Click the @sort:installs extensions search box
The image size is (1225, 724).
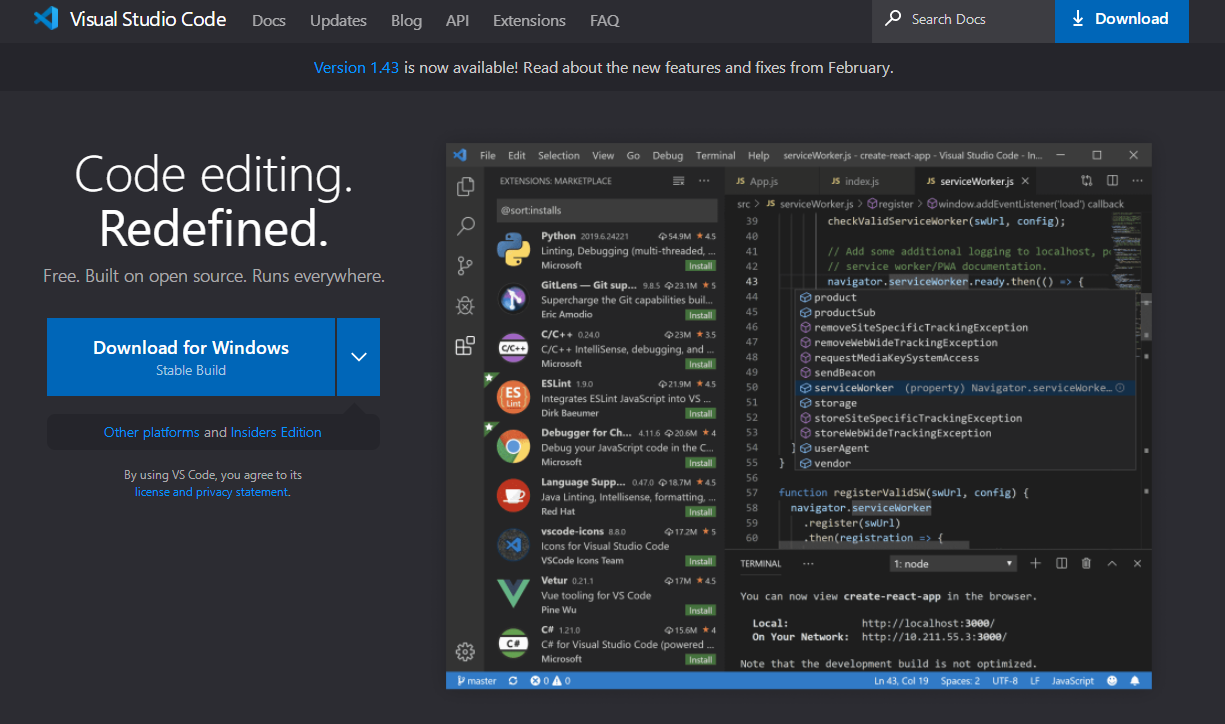[607, 210]
